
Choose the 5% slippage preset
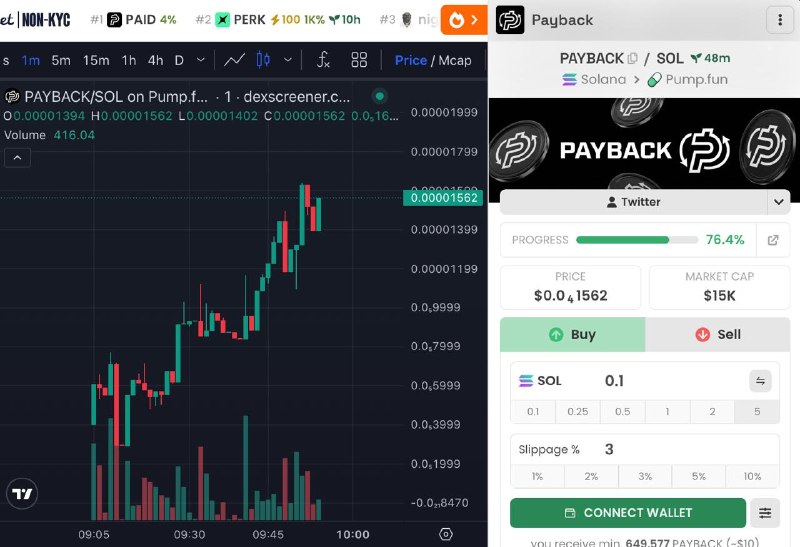(698, 476)
